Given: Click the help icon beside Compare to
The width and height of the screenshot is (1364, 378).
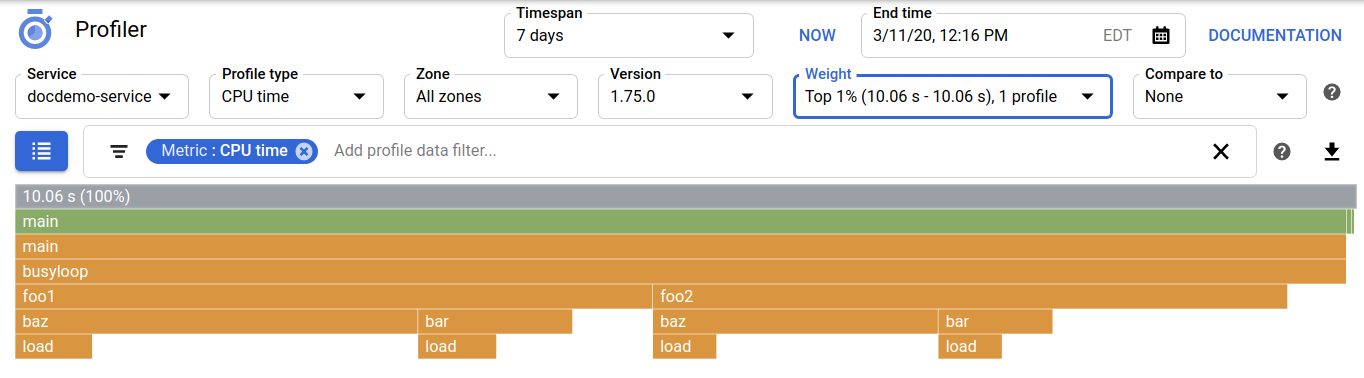Looking at the screenshot, I should [x=1331, y=92].
